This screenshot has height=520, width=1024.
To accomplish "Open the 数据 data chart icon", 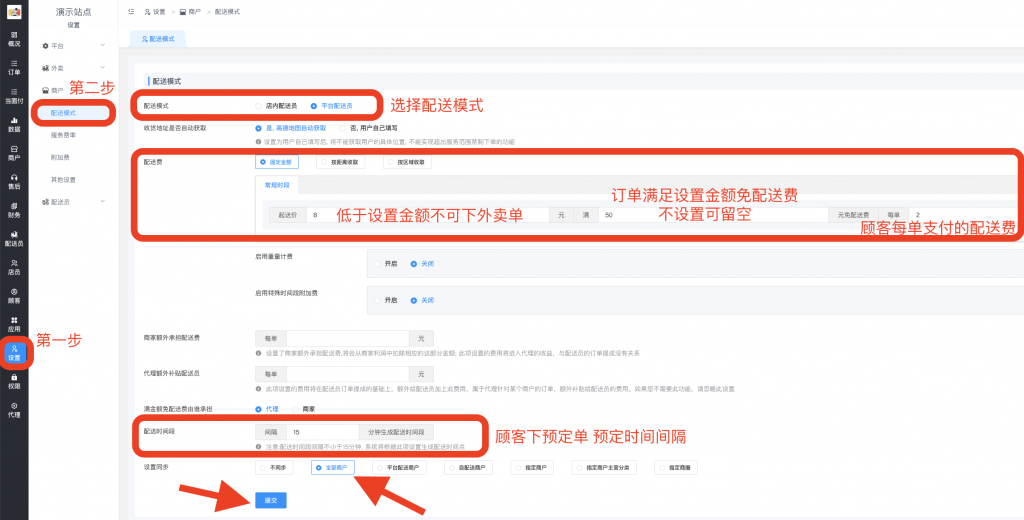I will [x=14, y=124].
